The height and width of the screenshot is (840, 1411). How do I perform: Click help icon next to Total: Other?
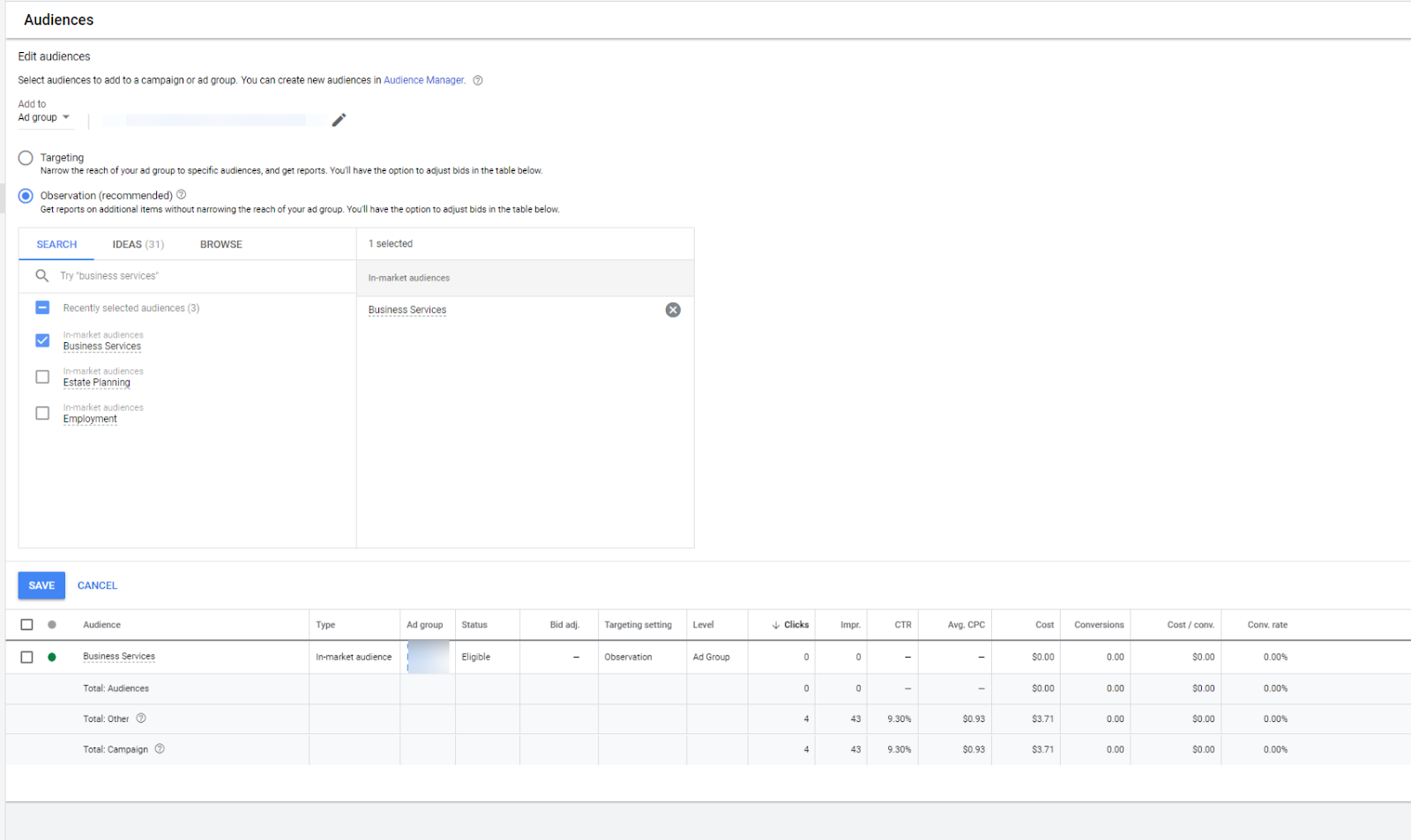pyautogui.click(x=141, y=718)
